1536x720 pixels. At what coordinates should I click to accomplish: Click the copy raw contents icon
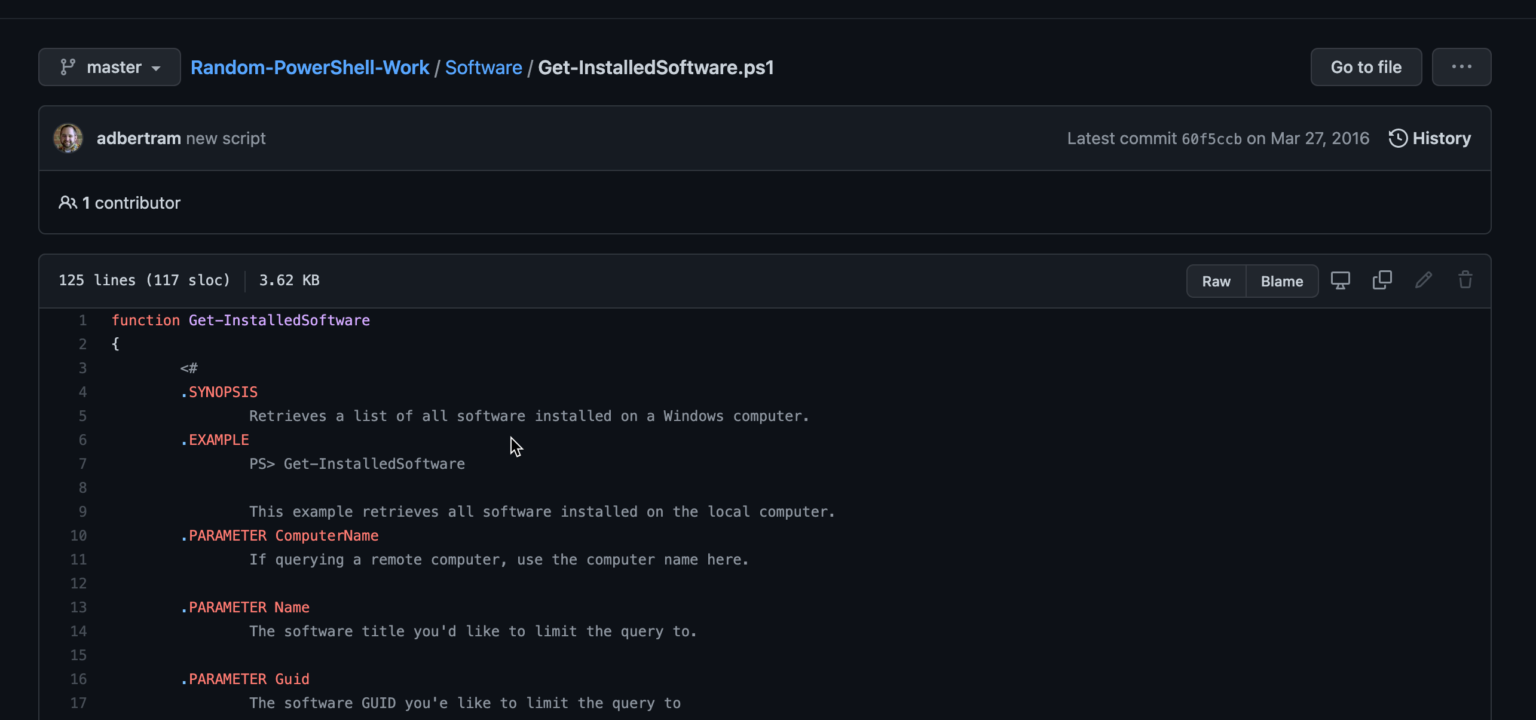click(x=1382, y=281)
